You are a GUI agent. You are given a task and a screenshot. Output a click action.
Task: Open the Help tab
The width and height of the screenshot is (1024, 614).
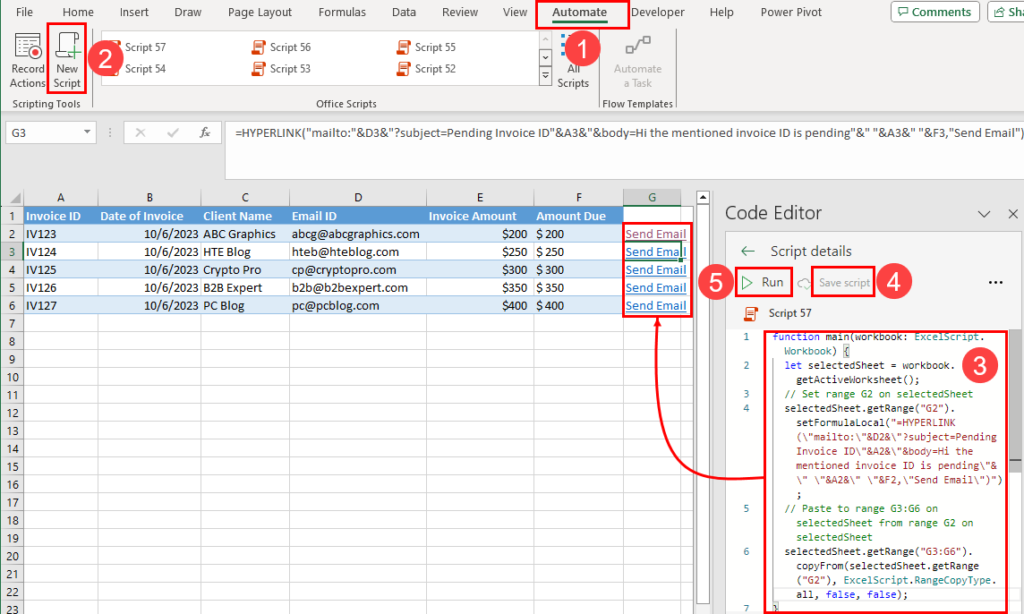tap(721, 12)
